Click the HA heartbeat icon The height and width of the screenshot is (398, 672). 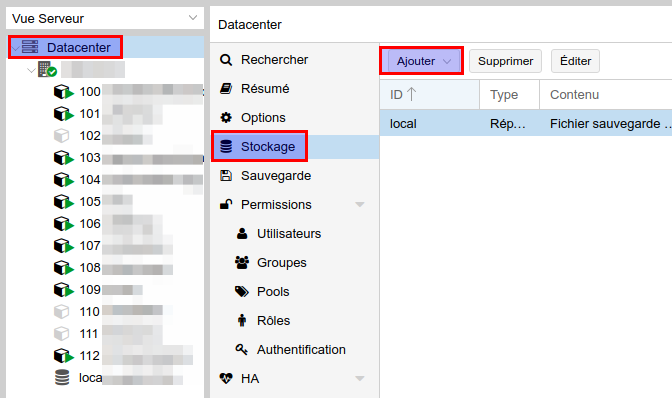[x=226, y=379]
